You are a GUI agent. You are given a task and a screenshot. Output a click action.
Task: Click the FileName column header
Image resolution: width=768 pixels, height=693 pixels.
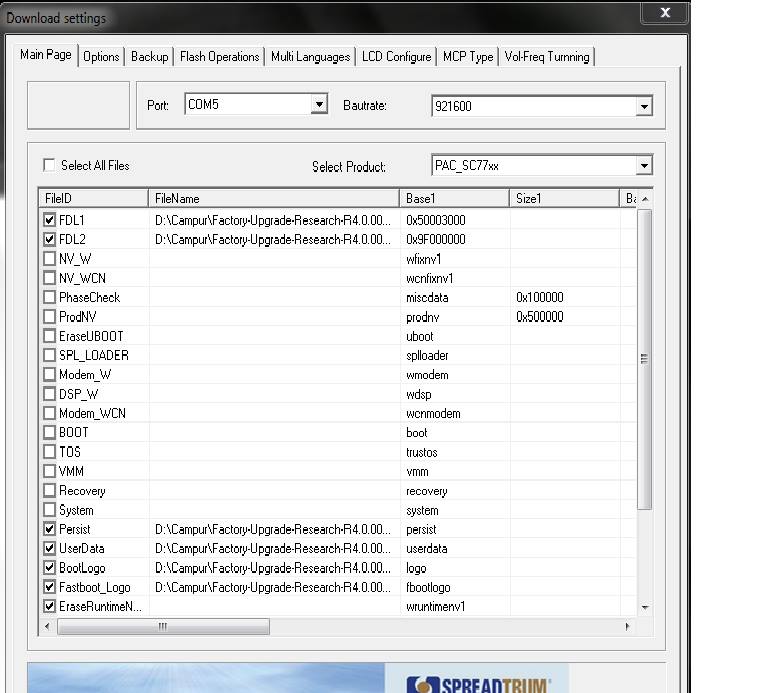pyautogui.click(x=274, y=198)
